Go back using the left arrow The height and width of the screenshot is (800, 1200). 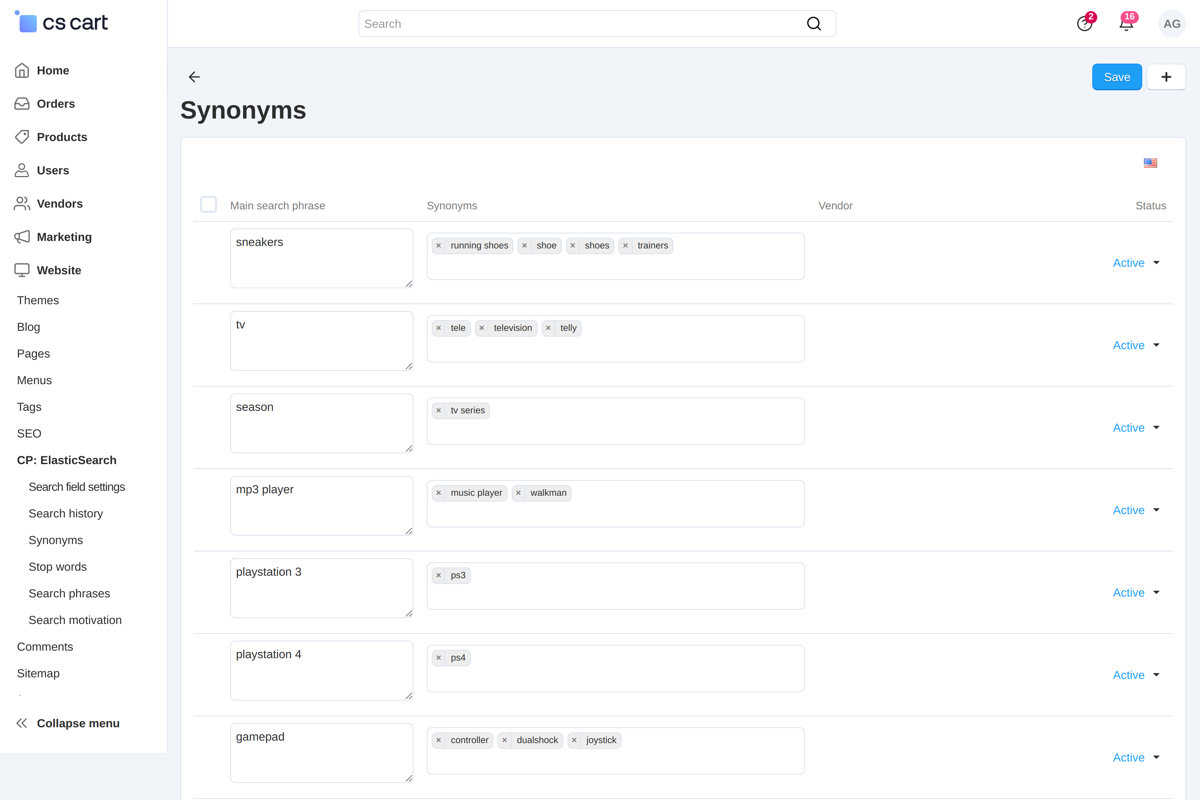pos(194,77)
